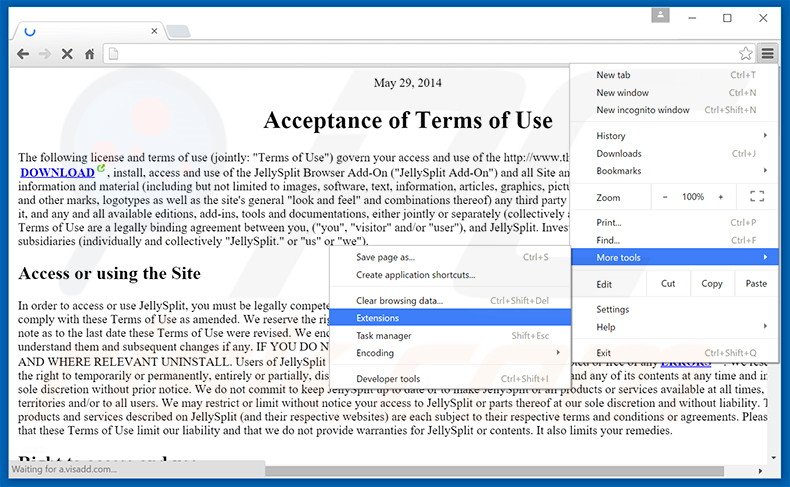Select Save page as... option
Screen dimensions: 790x487
click(450, 257)
